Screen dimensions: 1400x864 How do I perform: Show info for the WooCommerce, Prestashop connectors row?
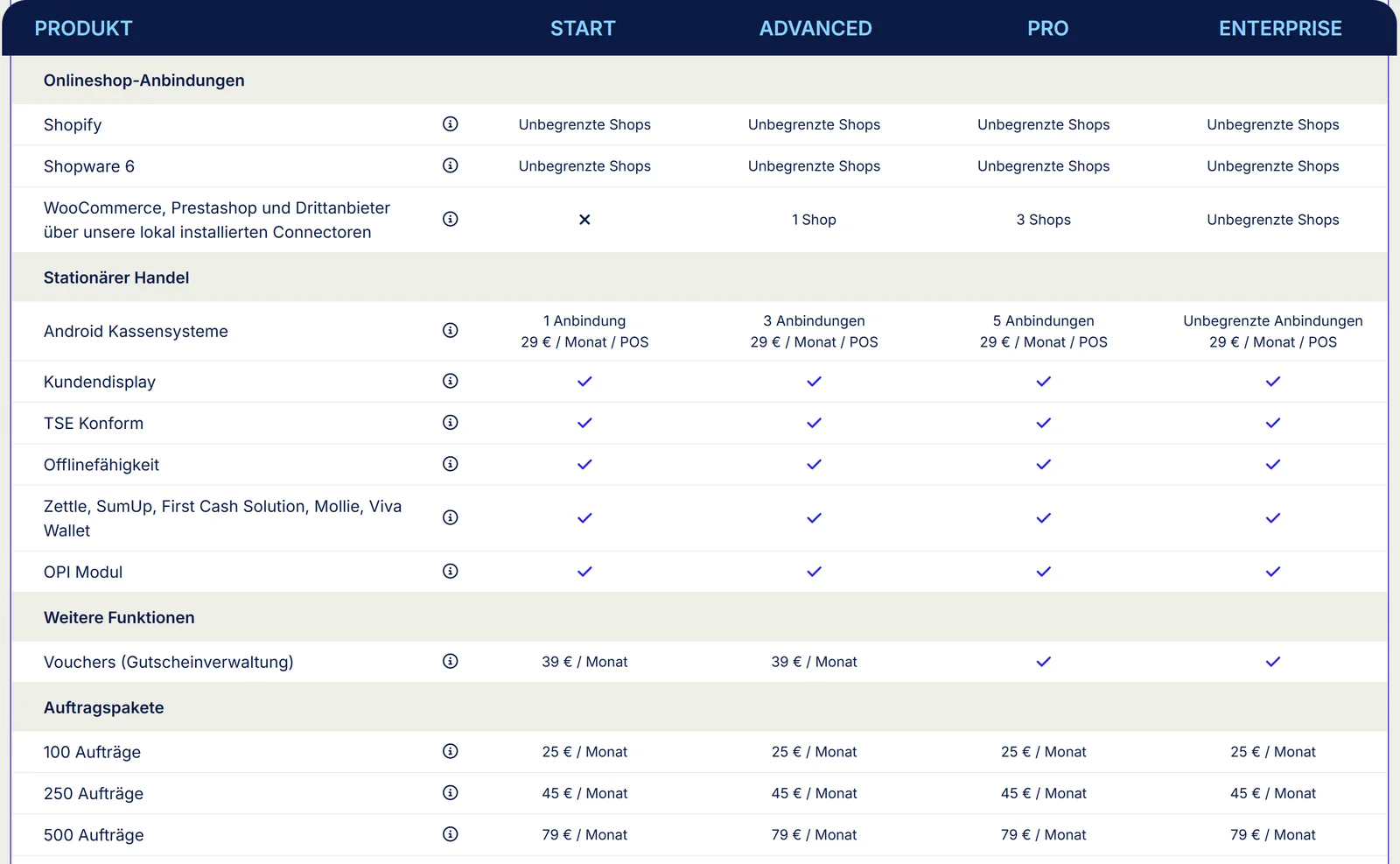click(451, 219)
